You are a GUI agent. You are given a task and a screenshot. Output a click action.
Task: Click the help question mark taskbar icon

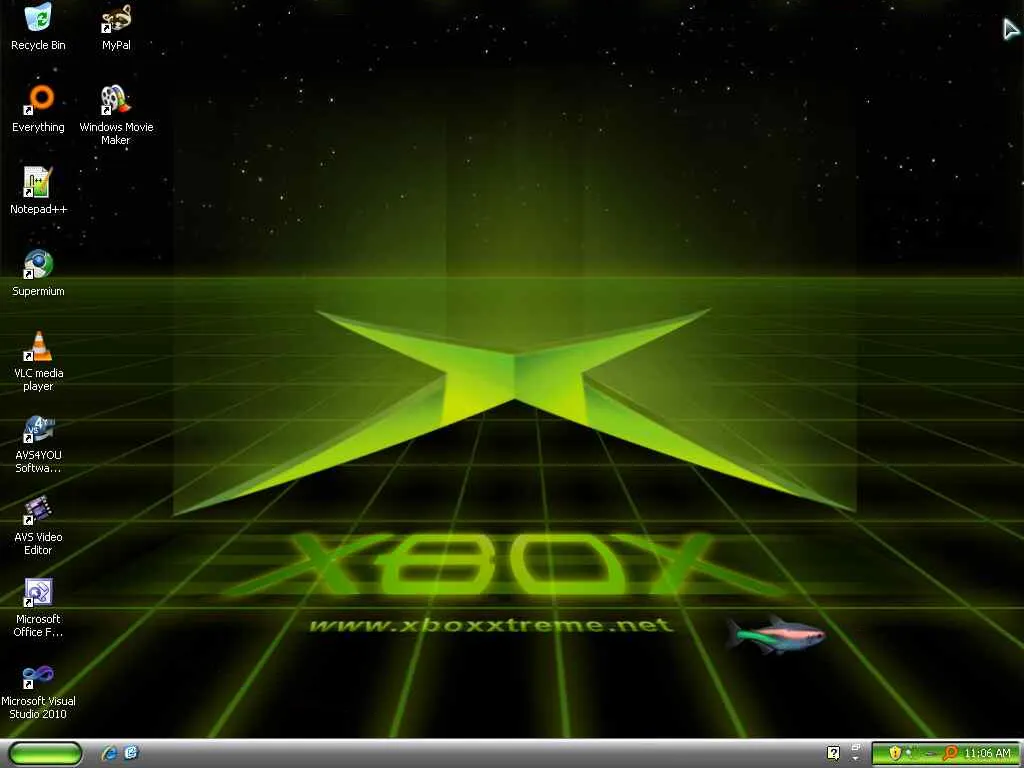833,753
